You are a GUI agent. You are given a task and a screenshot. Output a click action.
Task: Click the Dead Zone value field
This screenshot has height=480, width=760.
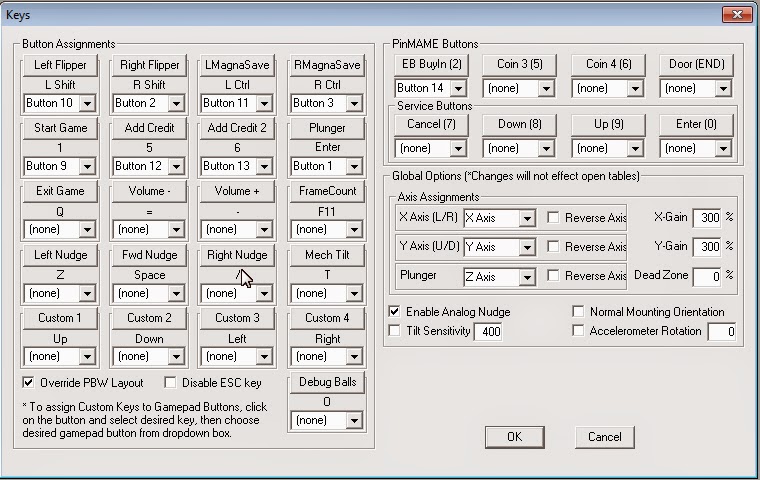click(x=707, y=276)
